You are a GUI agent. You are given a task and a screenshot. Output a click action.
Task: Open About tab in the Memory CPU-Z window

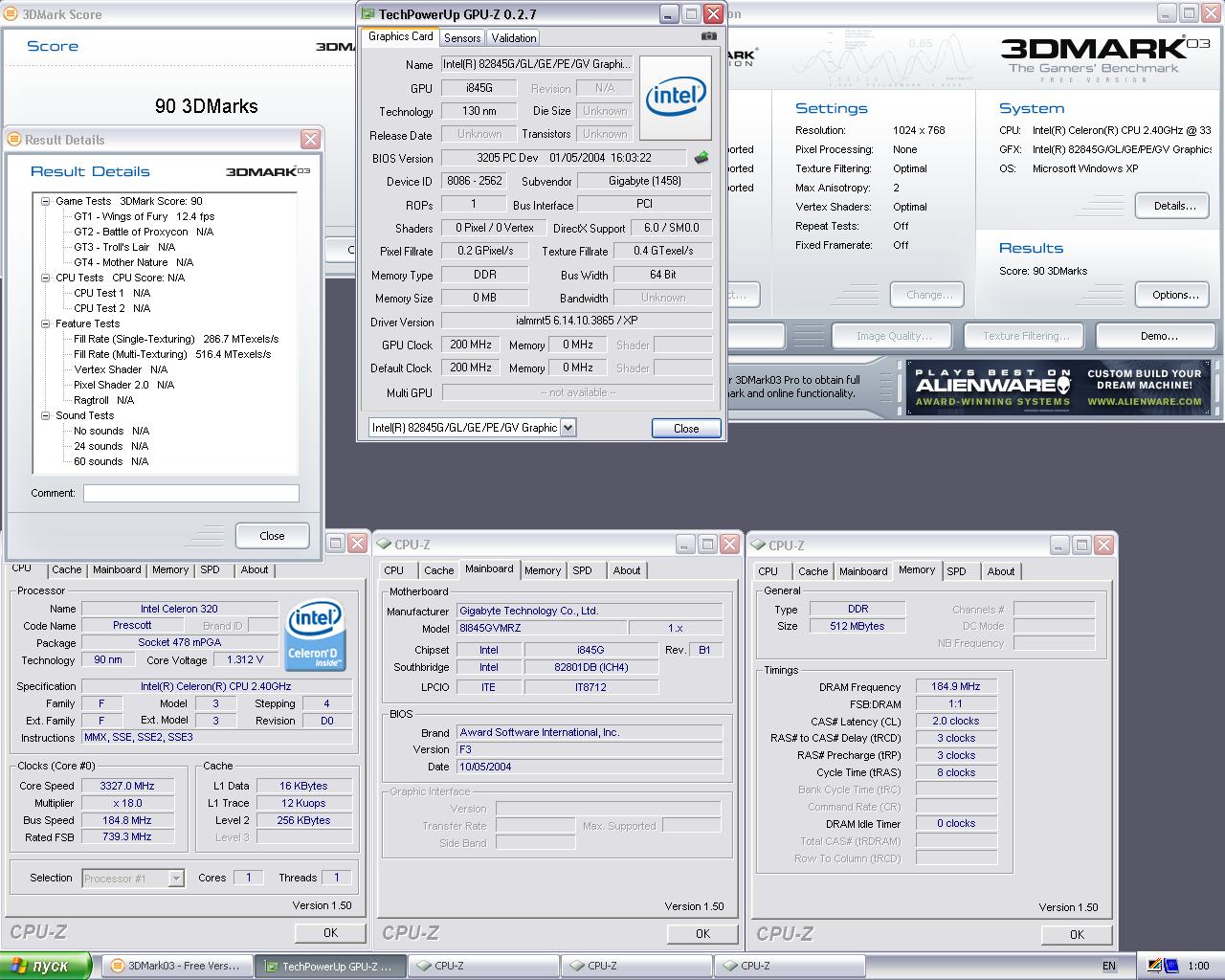[x=1001, y=571]
